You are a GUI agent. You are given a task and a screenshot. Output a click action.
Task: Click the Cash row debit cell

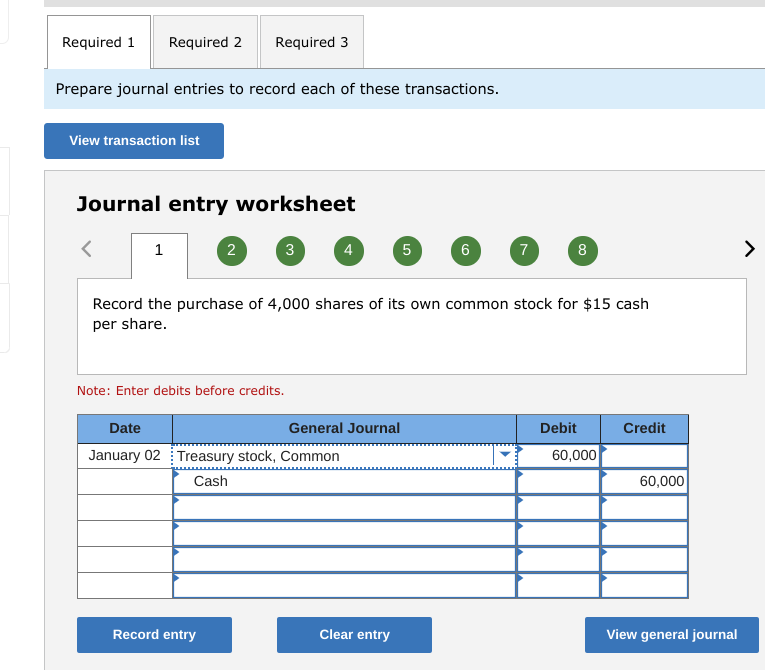pyautogui.click(x=558, y=481)
